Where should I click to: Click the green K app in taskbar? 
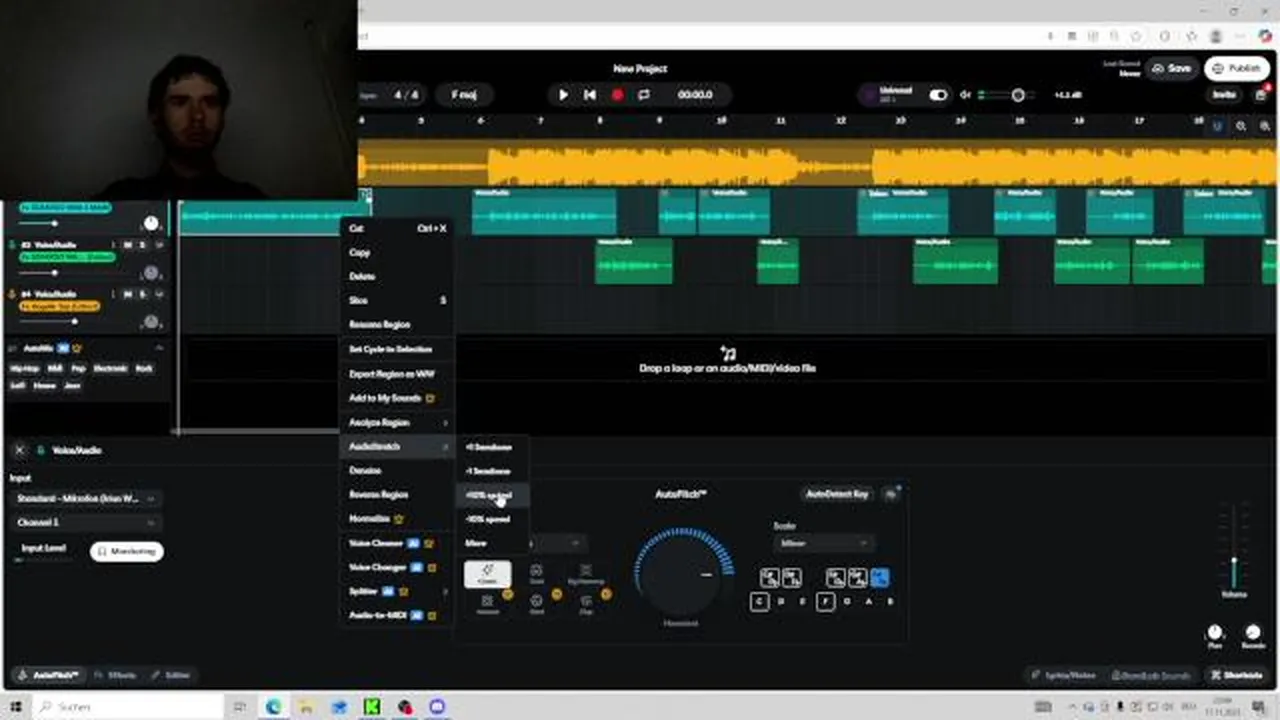tap(372, 707)
